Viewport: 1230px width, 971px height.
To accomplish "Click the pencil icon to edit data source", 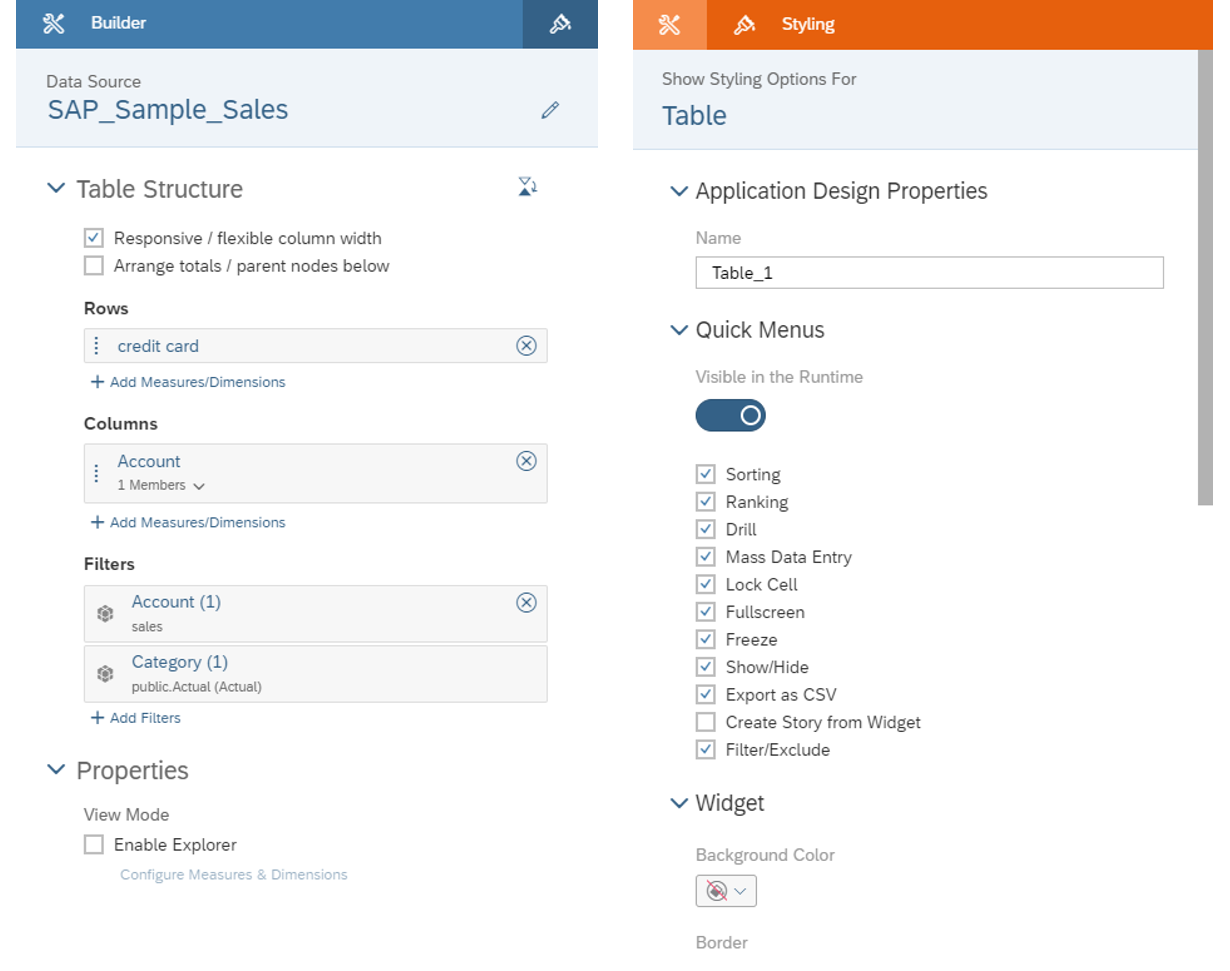I will [550, 110].
